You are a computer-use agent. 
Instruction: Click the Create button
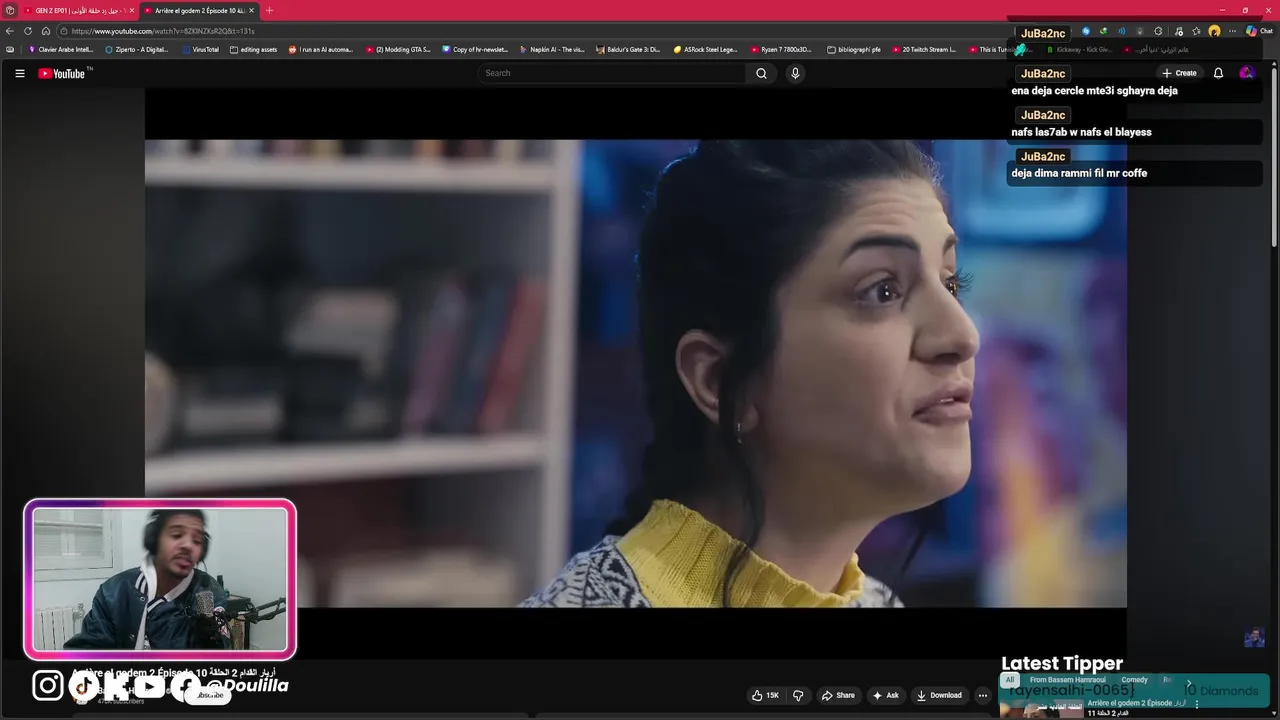(x=1179, y=73)
